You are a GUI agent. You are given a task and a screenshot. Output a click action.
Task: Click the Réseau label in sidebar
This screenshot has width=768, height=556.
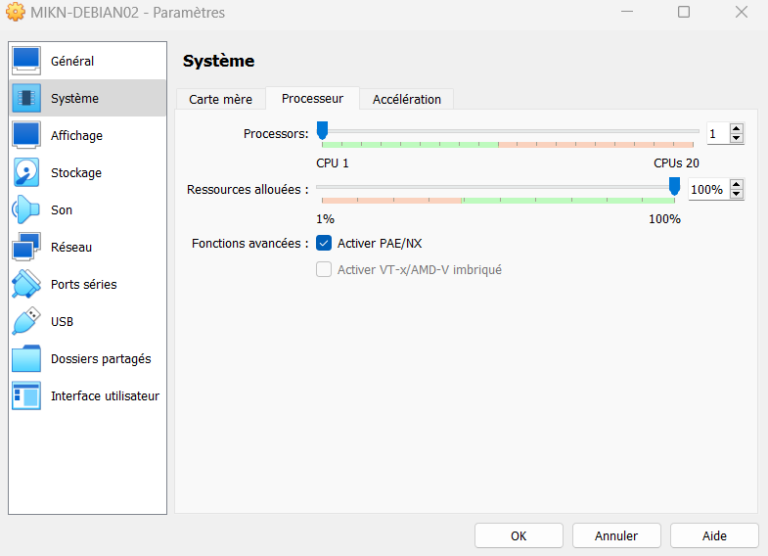coord(72,247)
